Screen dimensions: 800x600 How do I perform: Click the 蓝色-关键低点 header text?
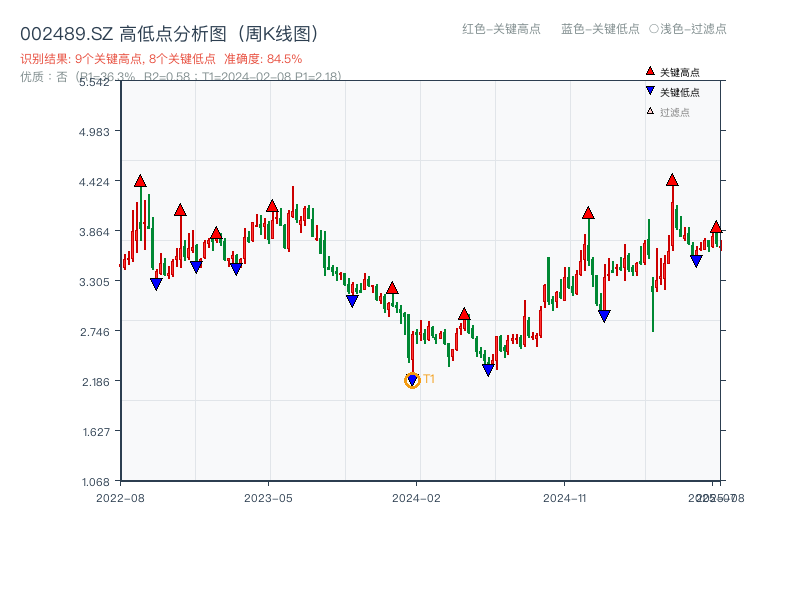click(x=600, y=29)
